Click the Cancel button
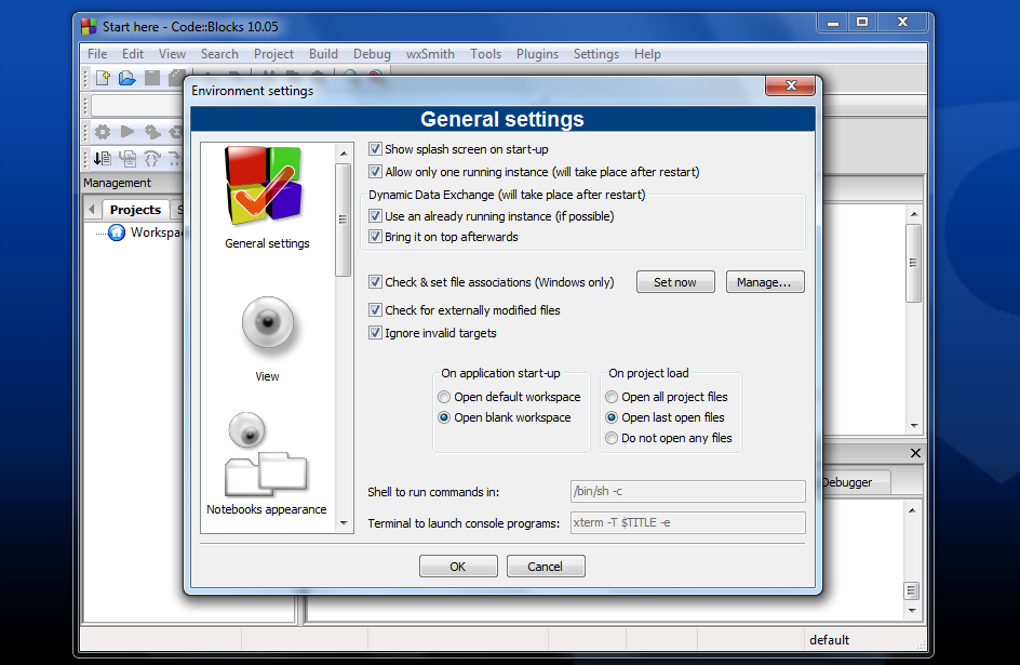The width and height of the screenshot is (1020, 665). tap(546, 566)
